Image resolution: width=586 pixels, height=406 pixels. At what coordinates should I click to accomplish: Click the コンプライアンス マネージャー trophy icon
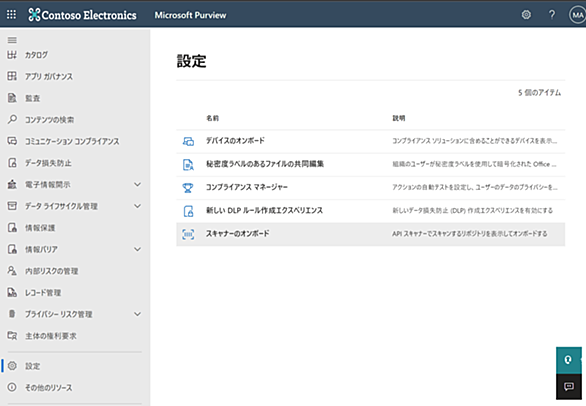[188, 188]
